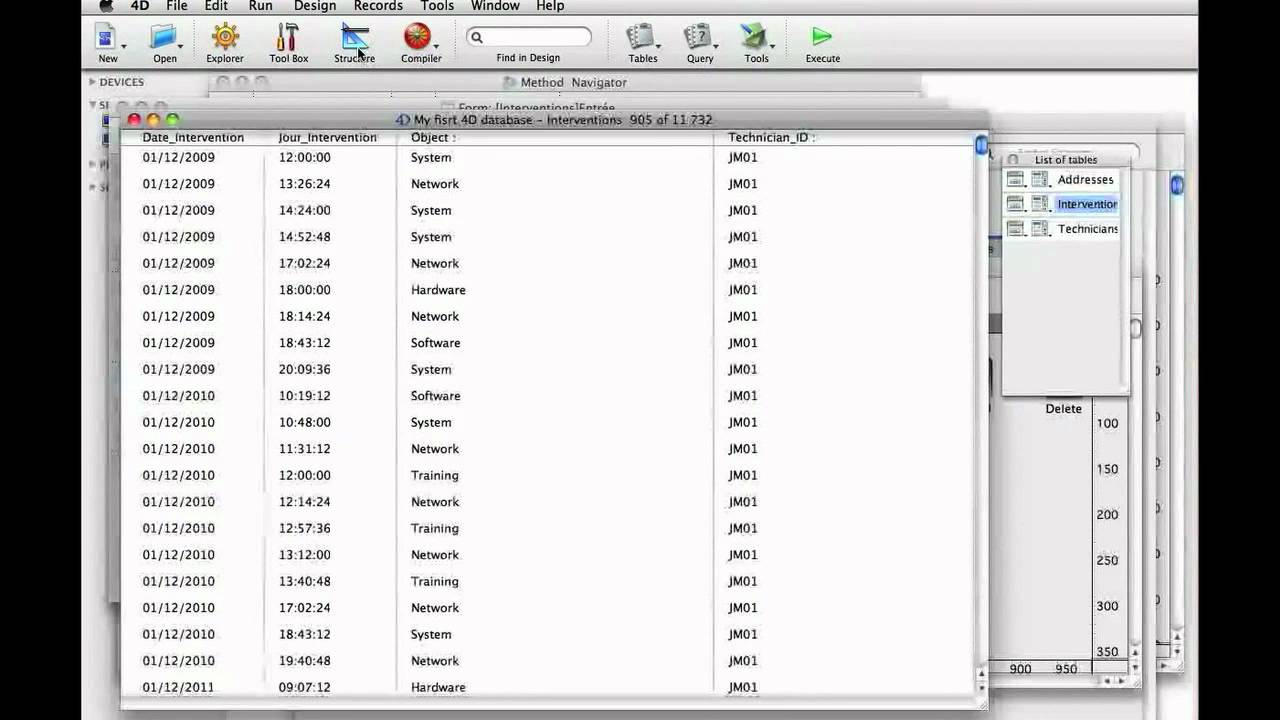The image size is (1280, 720).
Task: Click first form icon beside Addresses
Action: [x=1015, y=180]
